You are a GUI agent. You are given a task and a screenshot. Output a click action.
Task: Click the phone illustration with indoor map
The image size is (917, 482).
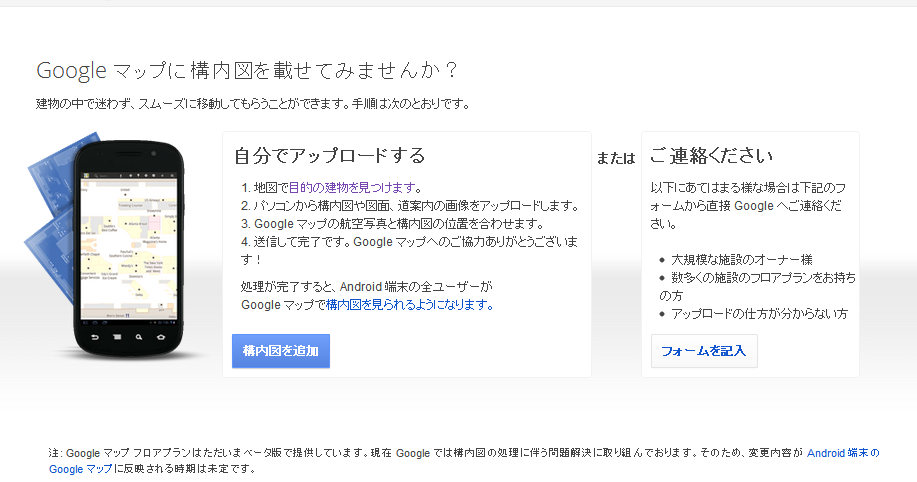tap(129, 247)
